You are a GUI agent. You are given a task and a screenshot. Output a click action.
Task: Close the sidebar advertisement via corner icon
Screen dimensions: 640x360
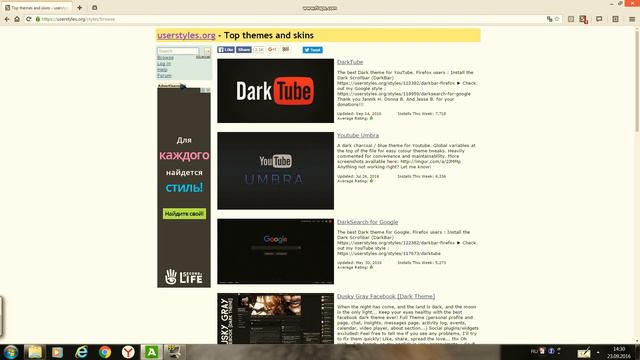208,90
